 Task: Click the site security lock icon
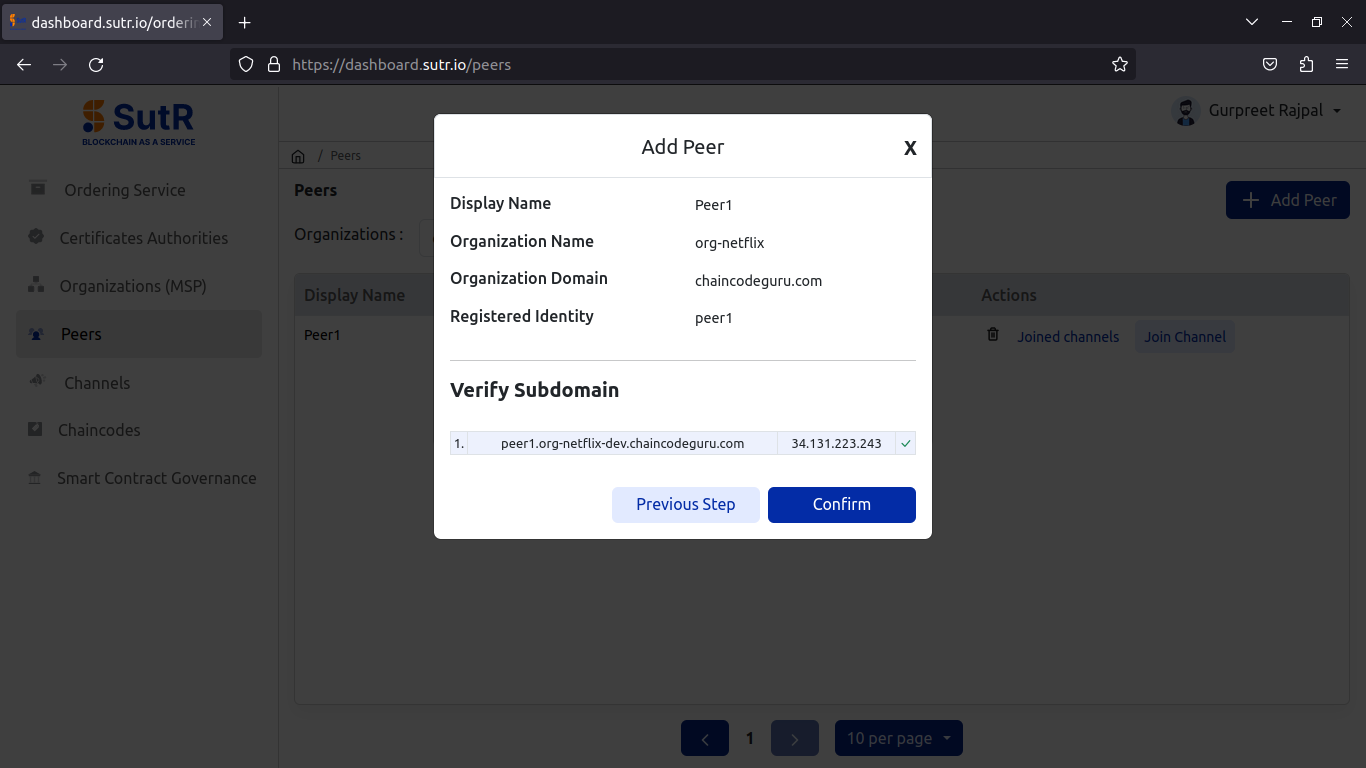click(273, 65)
